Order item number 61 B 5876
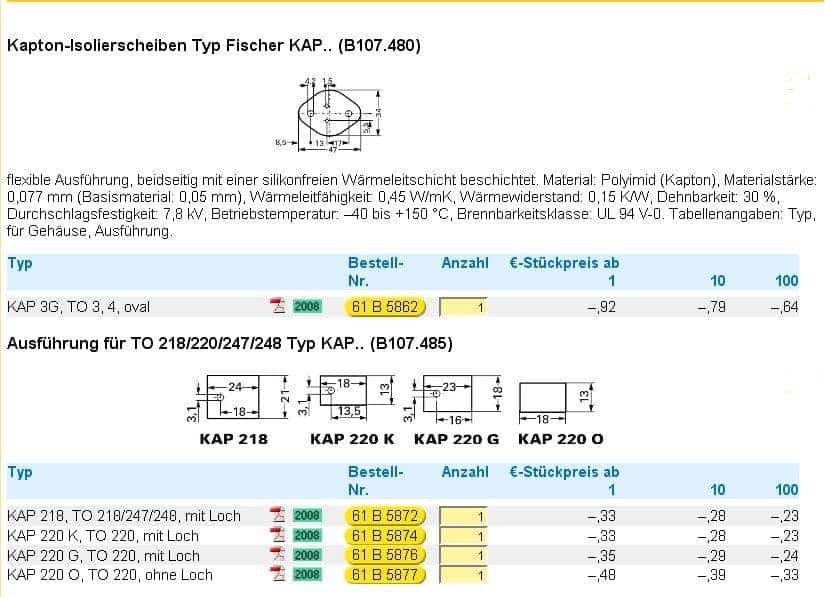 point(385,555)
